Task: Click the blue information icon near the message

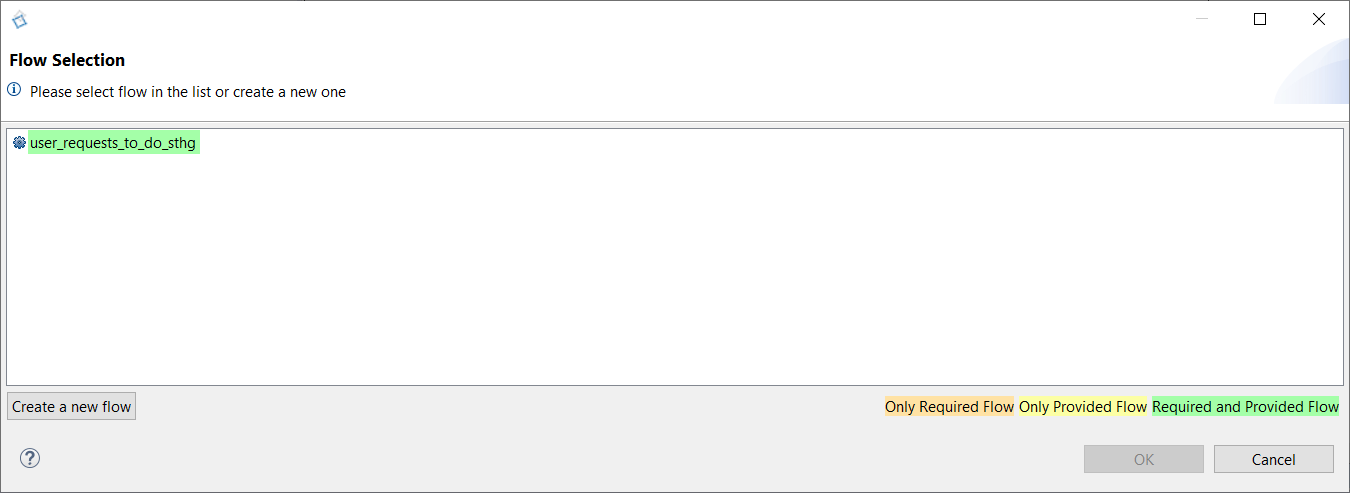Action: (x=14, y=90)
